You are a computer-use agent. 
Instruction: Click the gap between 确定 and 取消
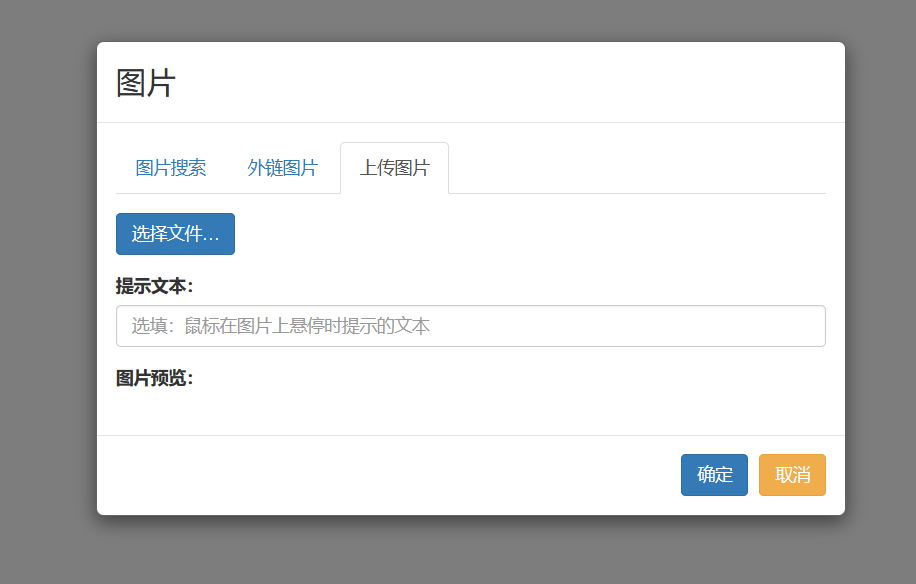(754, 475)
